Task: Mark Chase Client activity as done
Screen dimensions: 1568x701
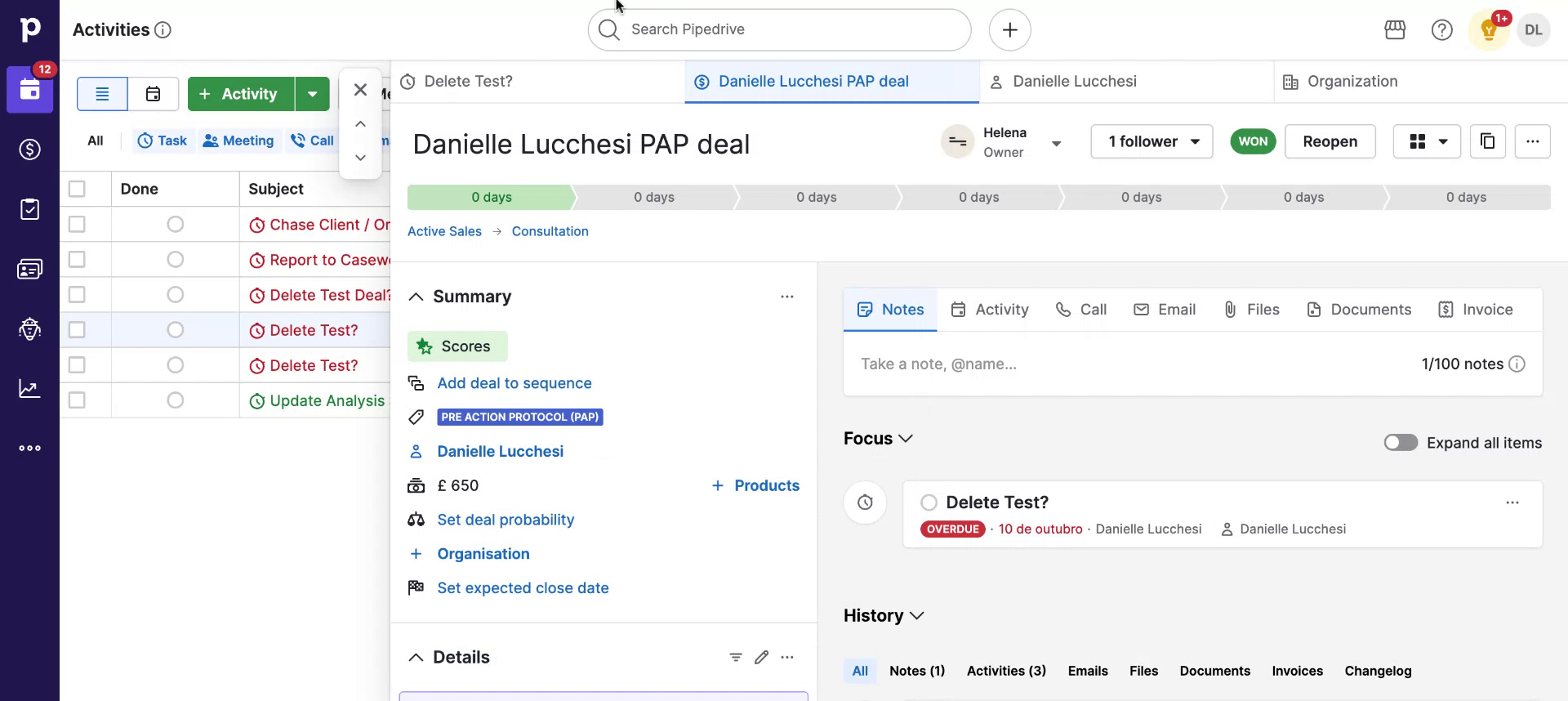Action: pyautogui.click(x=175, y=224)
